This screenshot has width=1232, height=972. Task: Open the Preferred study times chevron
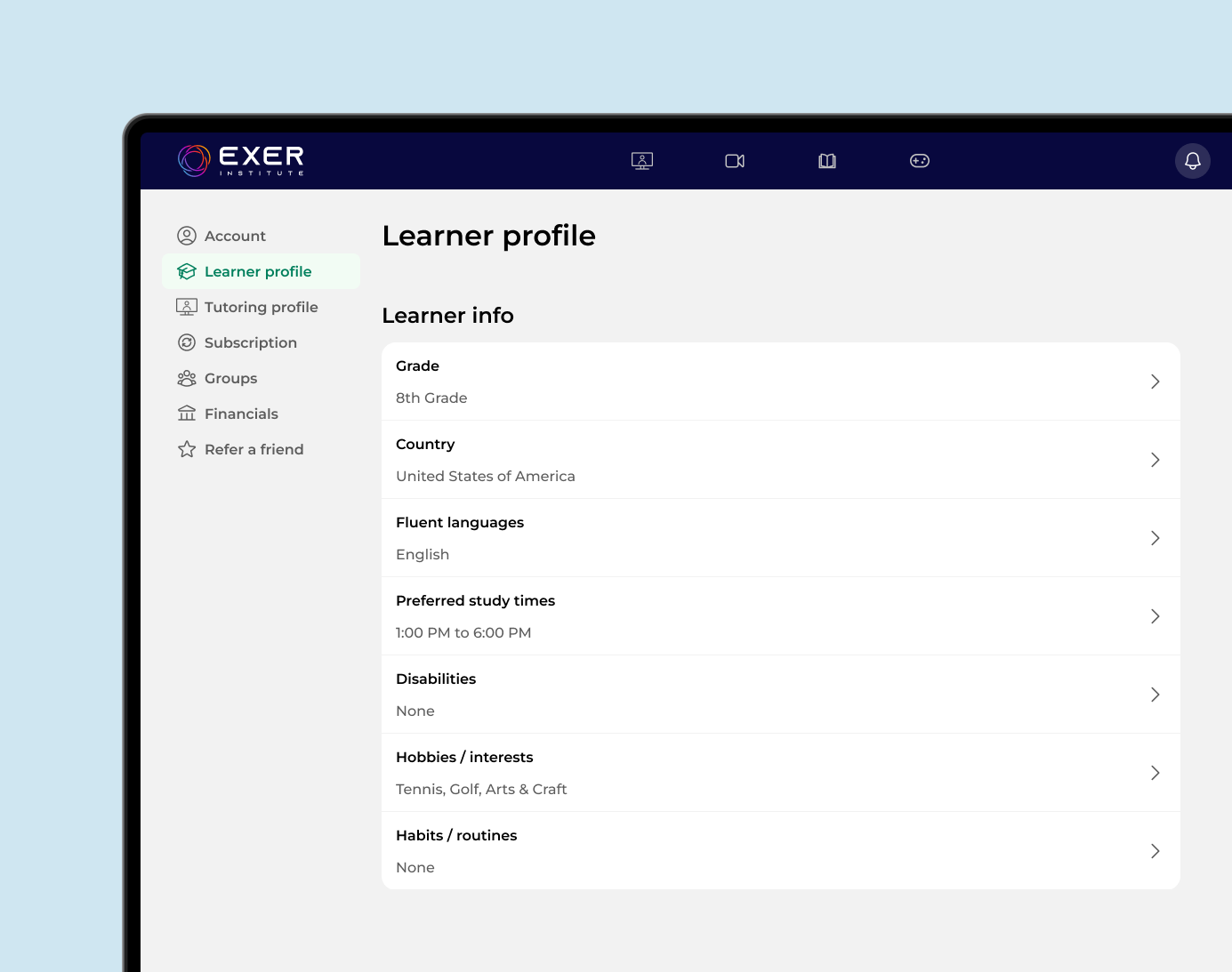point(1156,615)
